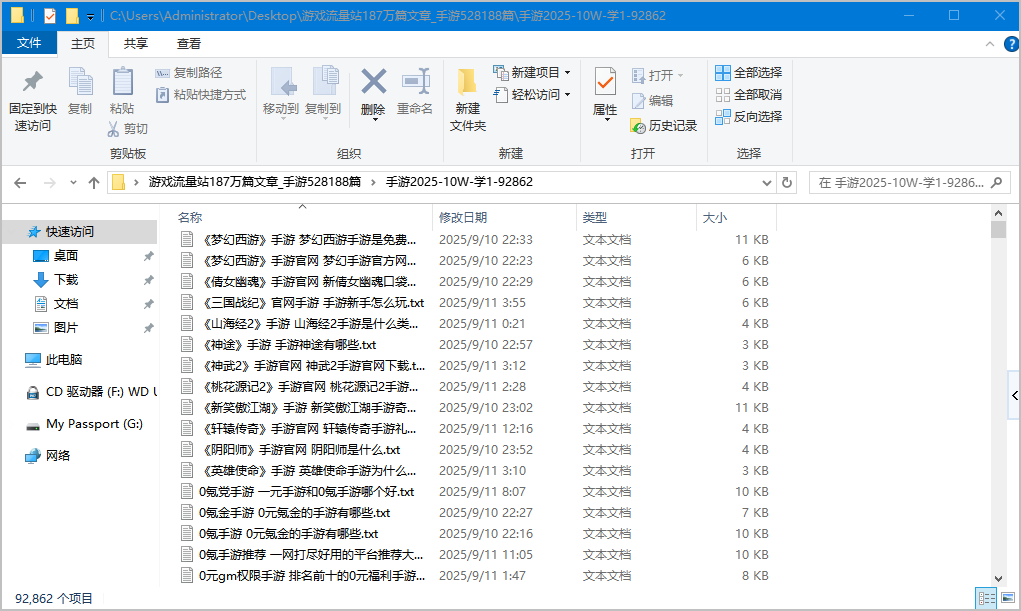Open the 查看 ribbon tab
The width and height of the screenshot is (1021, 611).
[x=189, y=43]
